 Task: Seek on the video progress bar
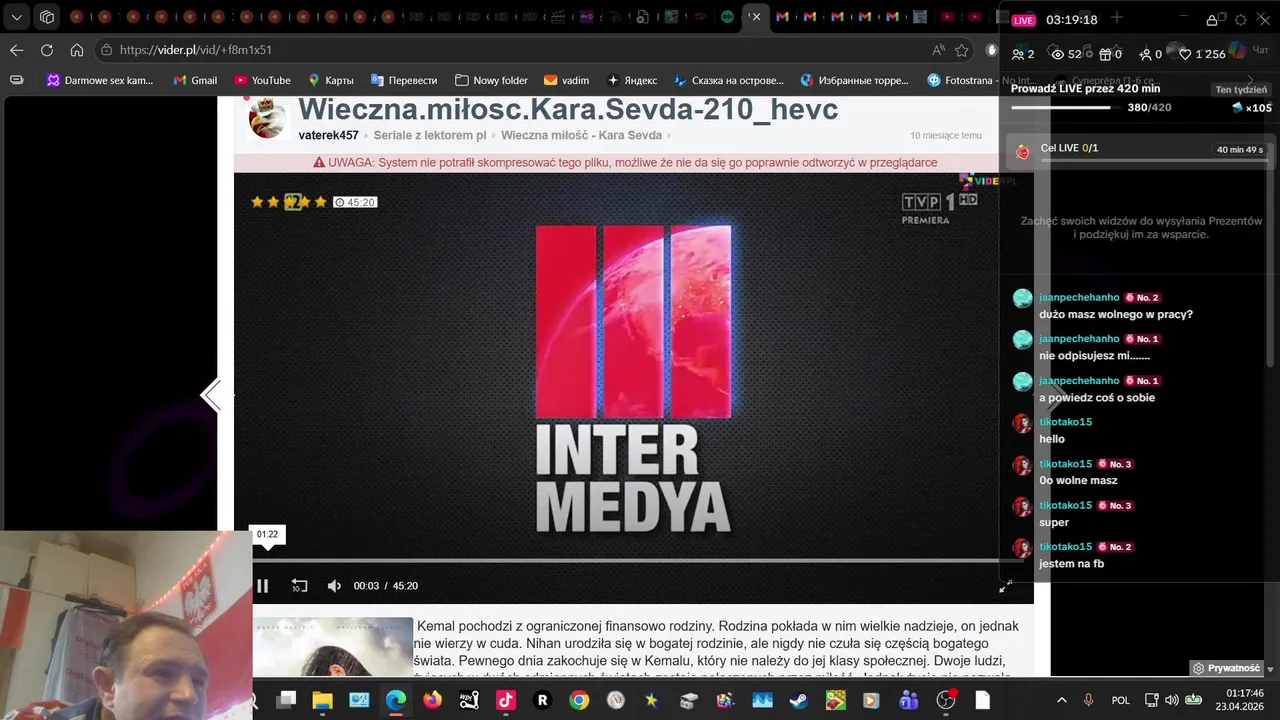tap(633, 560)
